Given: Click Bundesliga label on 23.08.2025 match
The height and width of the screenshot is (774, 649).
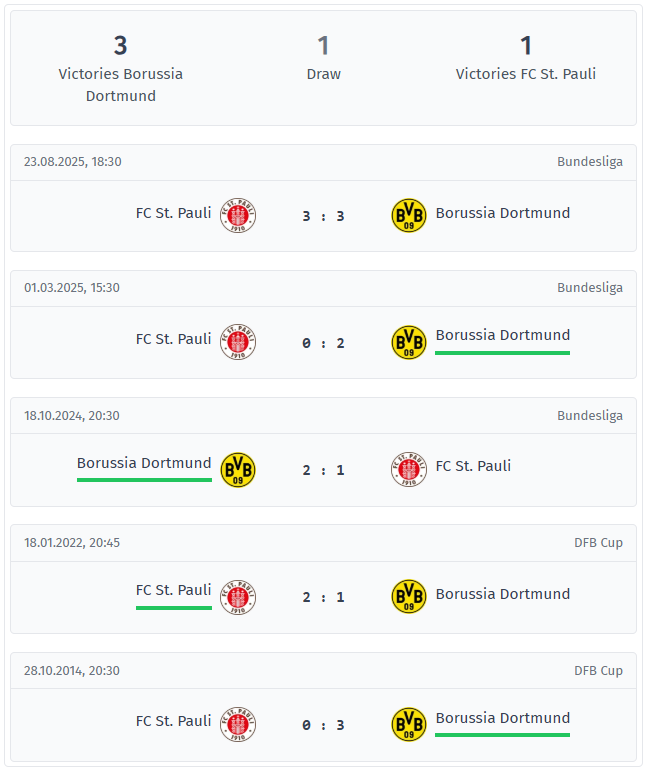Looking at the screenshot, I should [590, 161].
